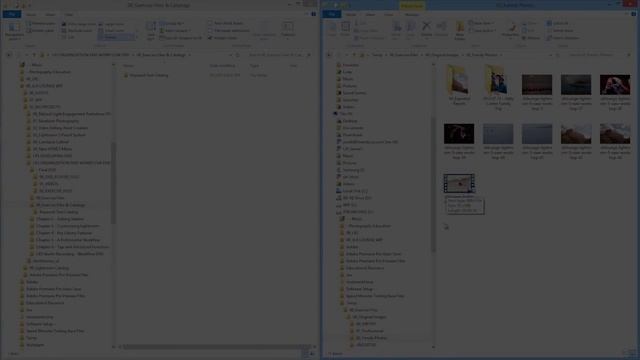Screen dimensions: 640x360
Task: Switch to Share tab in left window
Action: click(x=50, y=14)
